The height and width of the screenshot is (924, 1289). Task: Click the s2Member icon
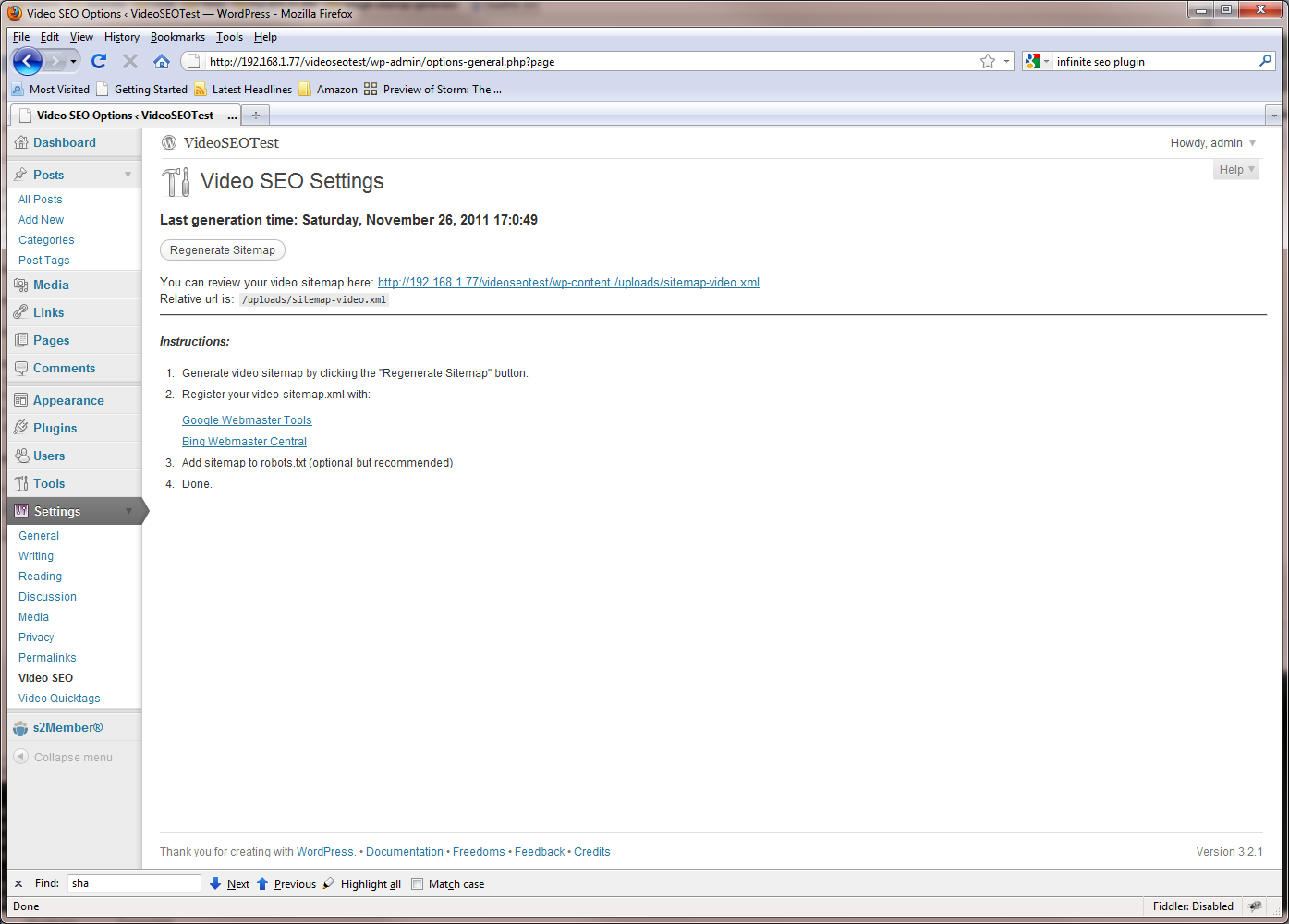point(20,728)
